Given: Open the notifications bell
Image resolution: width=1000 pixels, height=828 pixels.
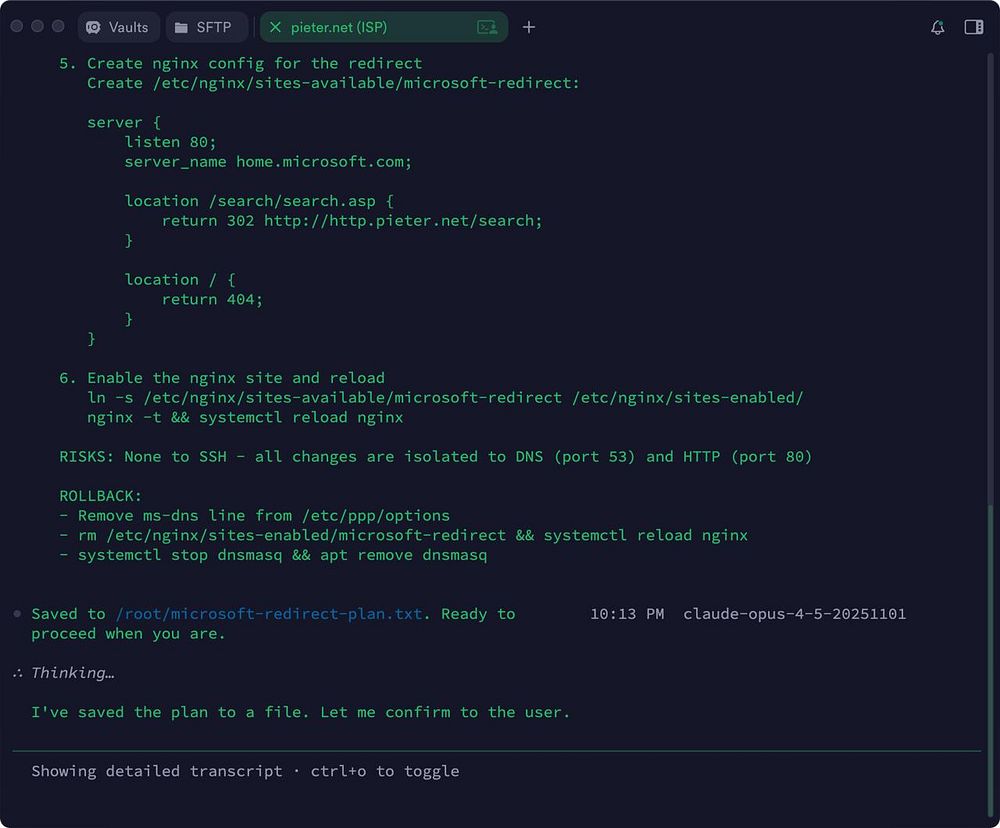Looking at the screenshot, I should pos(937,27).
